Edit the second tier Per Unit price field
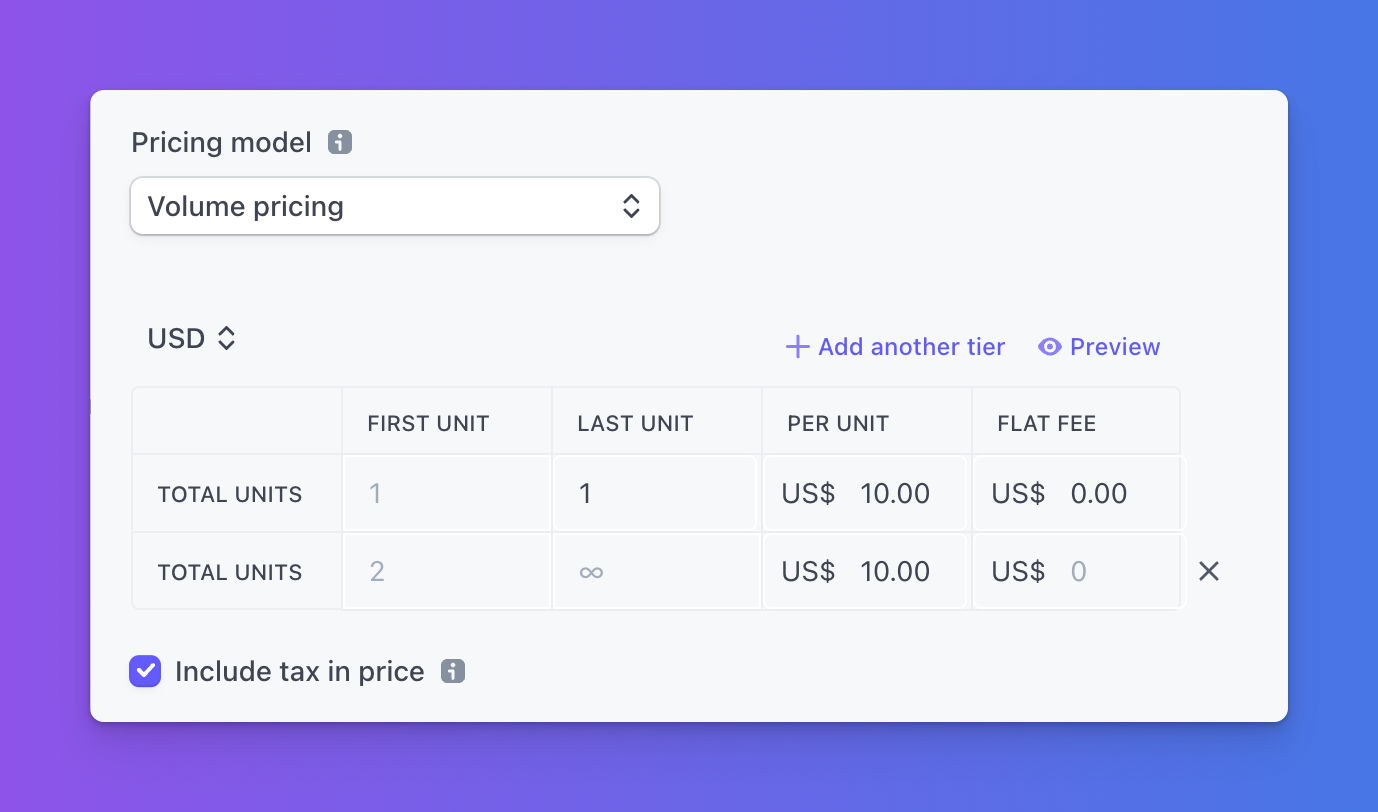The width and height of the screenshot is (1378, 812). click(866, 572)
